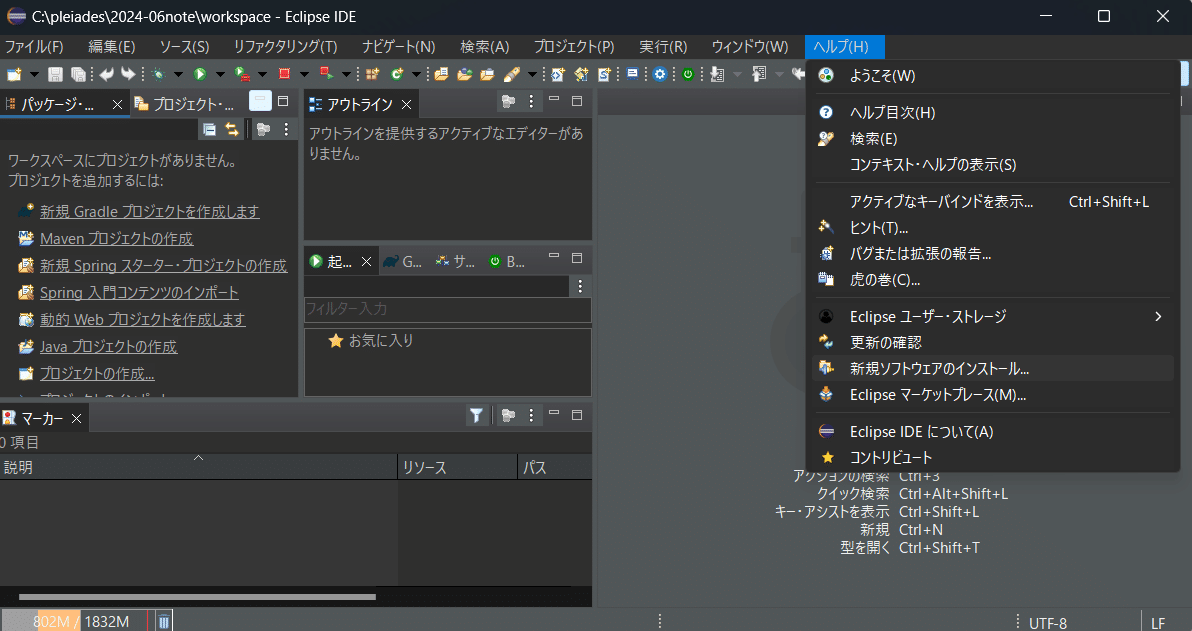Image resolution: width=1192 pixels, height=631 pixels.
Task: Click the horizontal scrollbar in マーカー view
Action: point(198,597)
